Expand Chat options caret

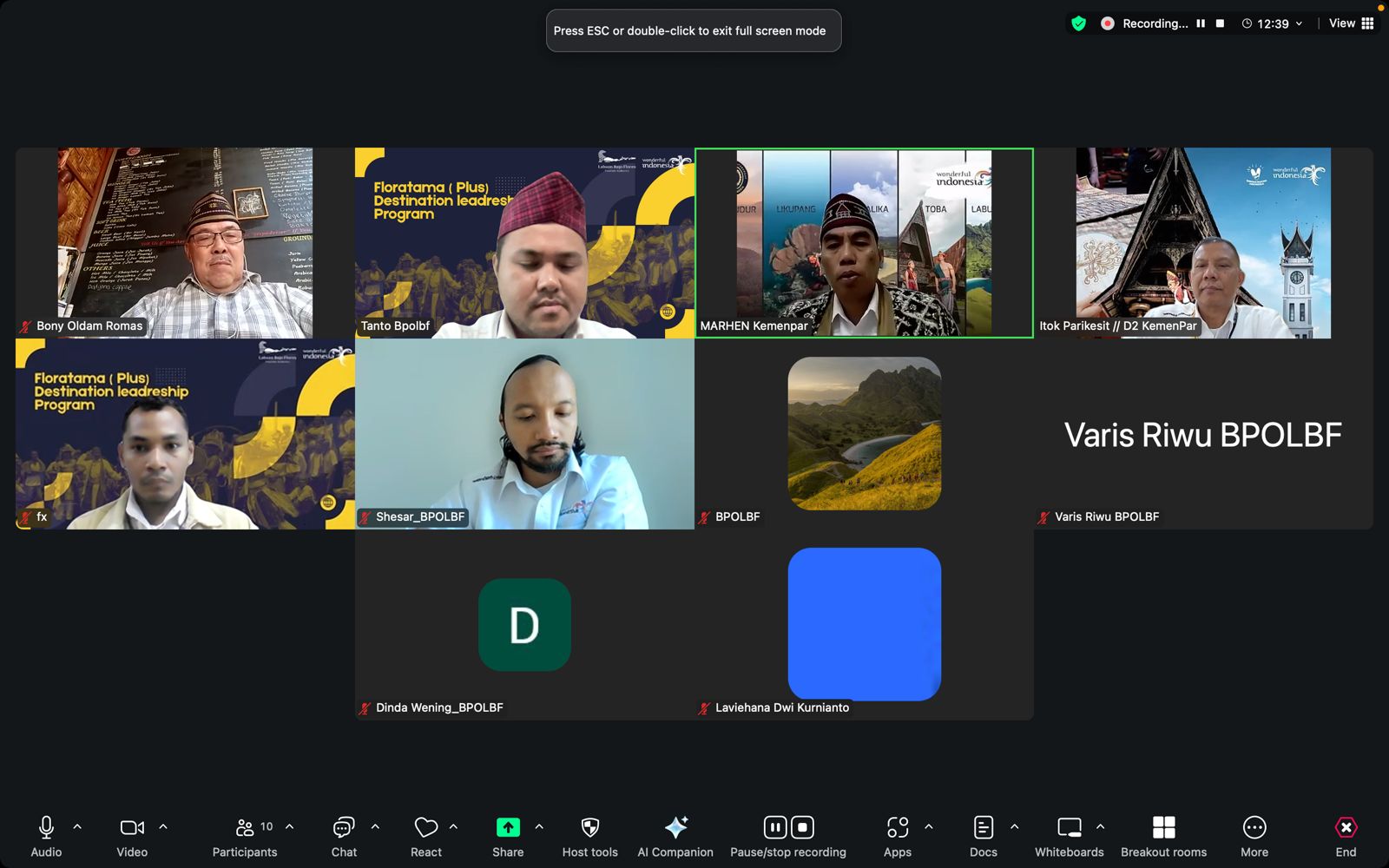pyautogui.click(x=375, y=827)
